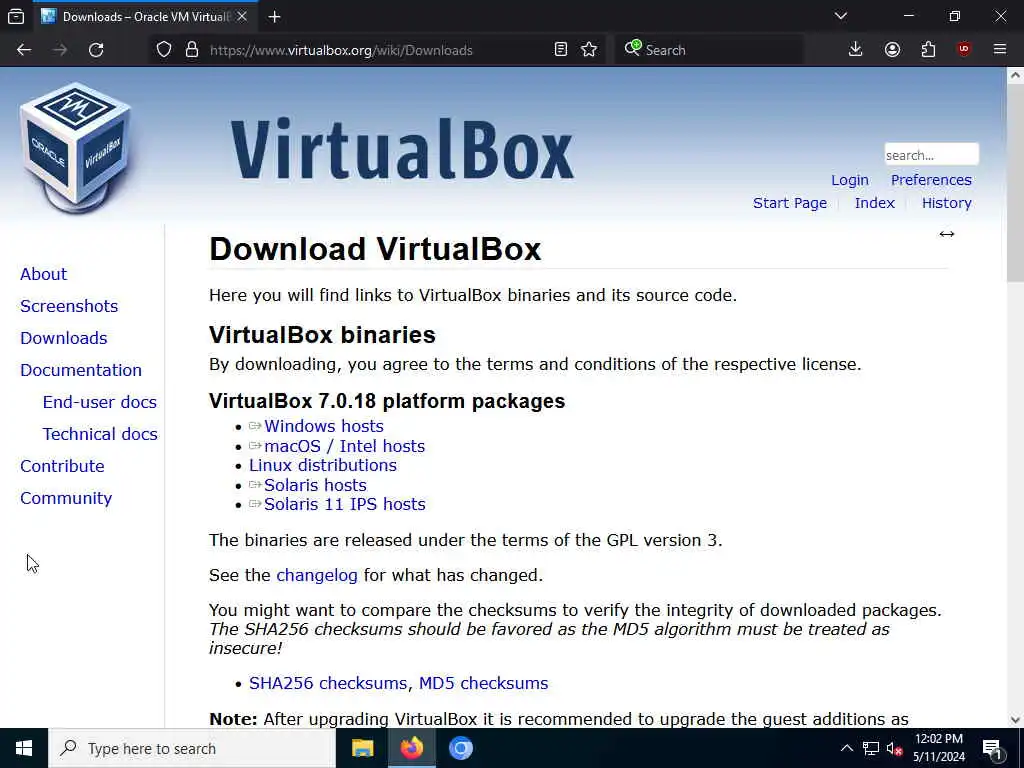1024x768 pixels.
Task: Focus the address bar URL field
Action: [x=379, y=50]
